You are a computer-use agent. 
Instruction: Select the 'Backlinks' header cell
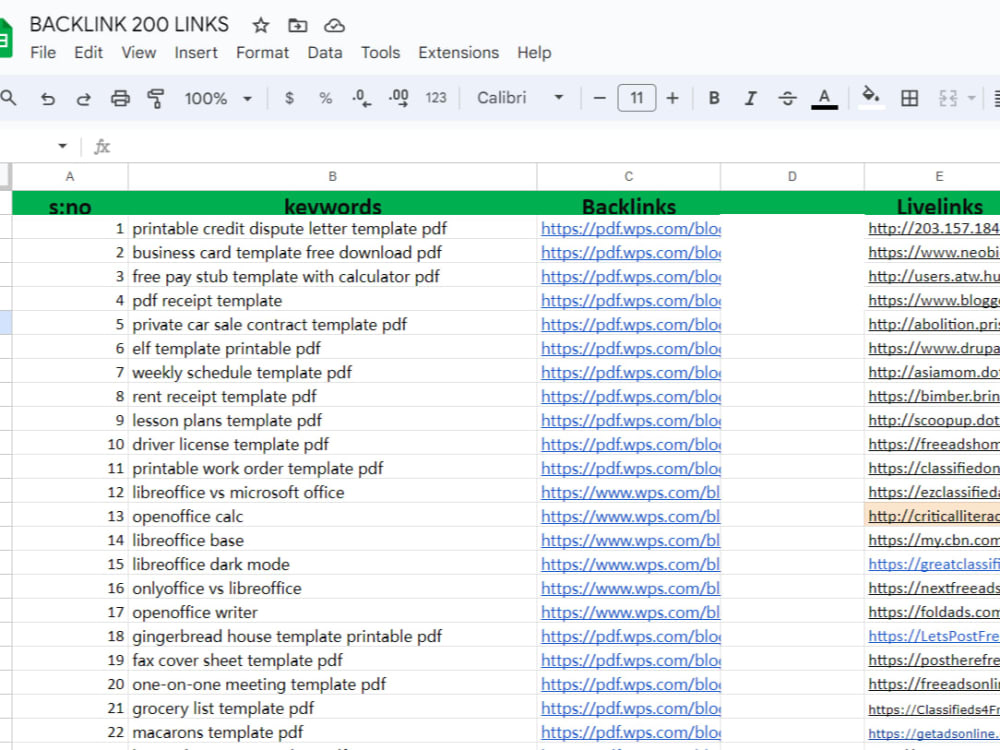tap(629, 203)
